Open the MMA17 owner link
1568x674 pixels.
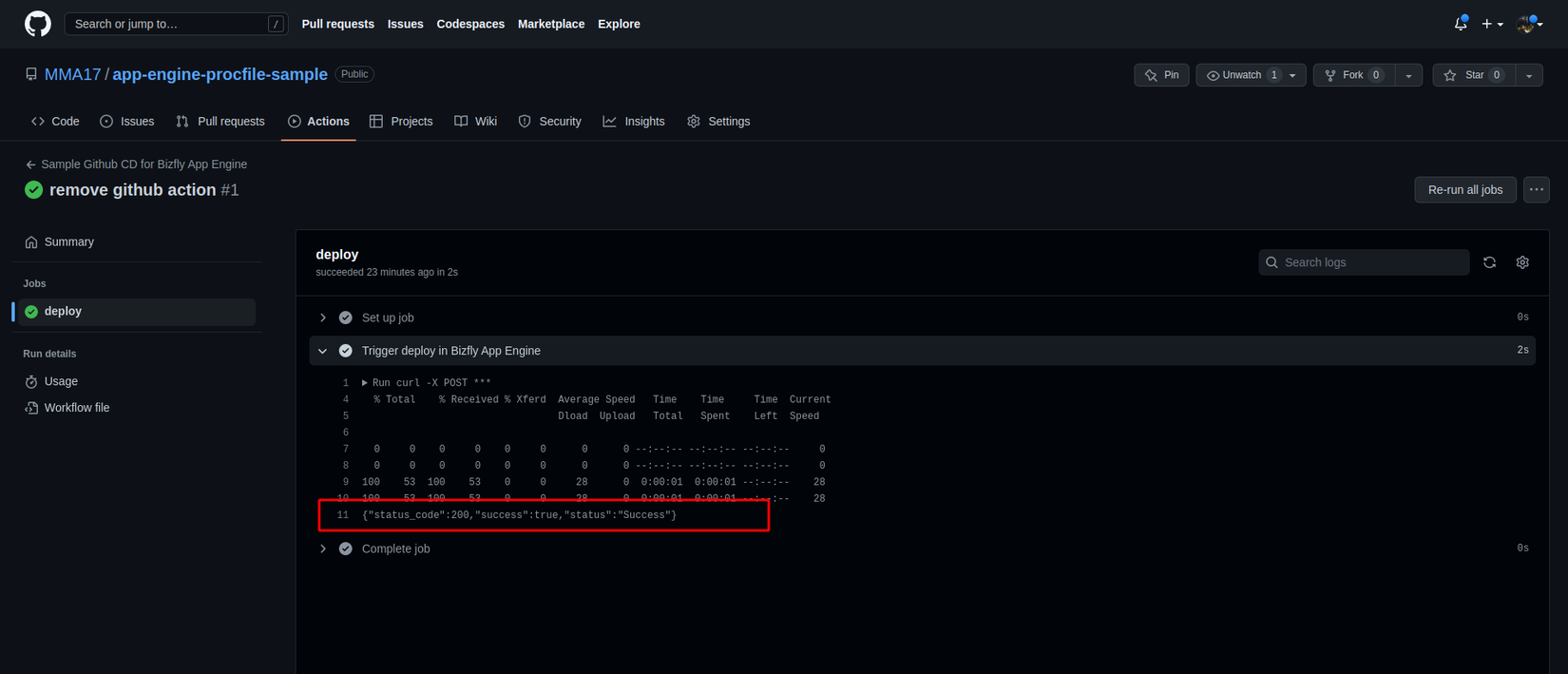click(x=72, y=74)
